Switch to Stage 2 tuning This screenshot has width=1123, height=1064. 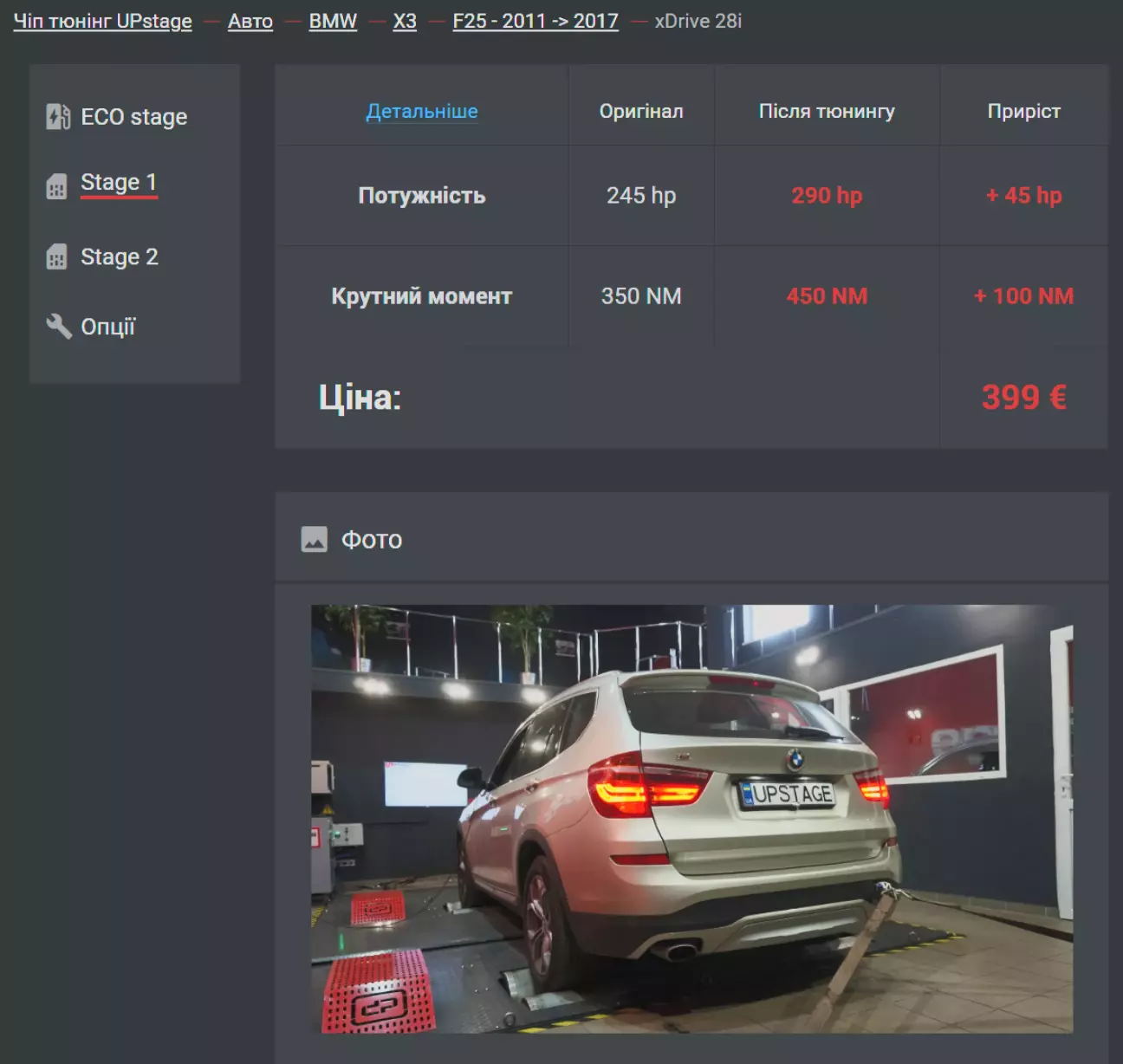click(120, 256)
